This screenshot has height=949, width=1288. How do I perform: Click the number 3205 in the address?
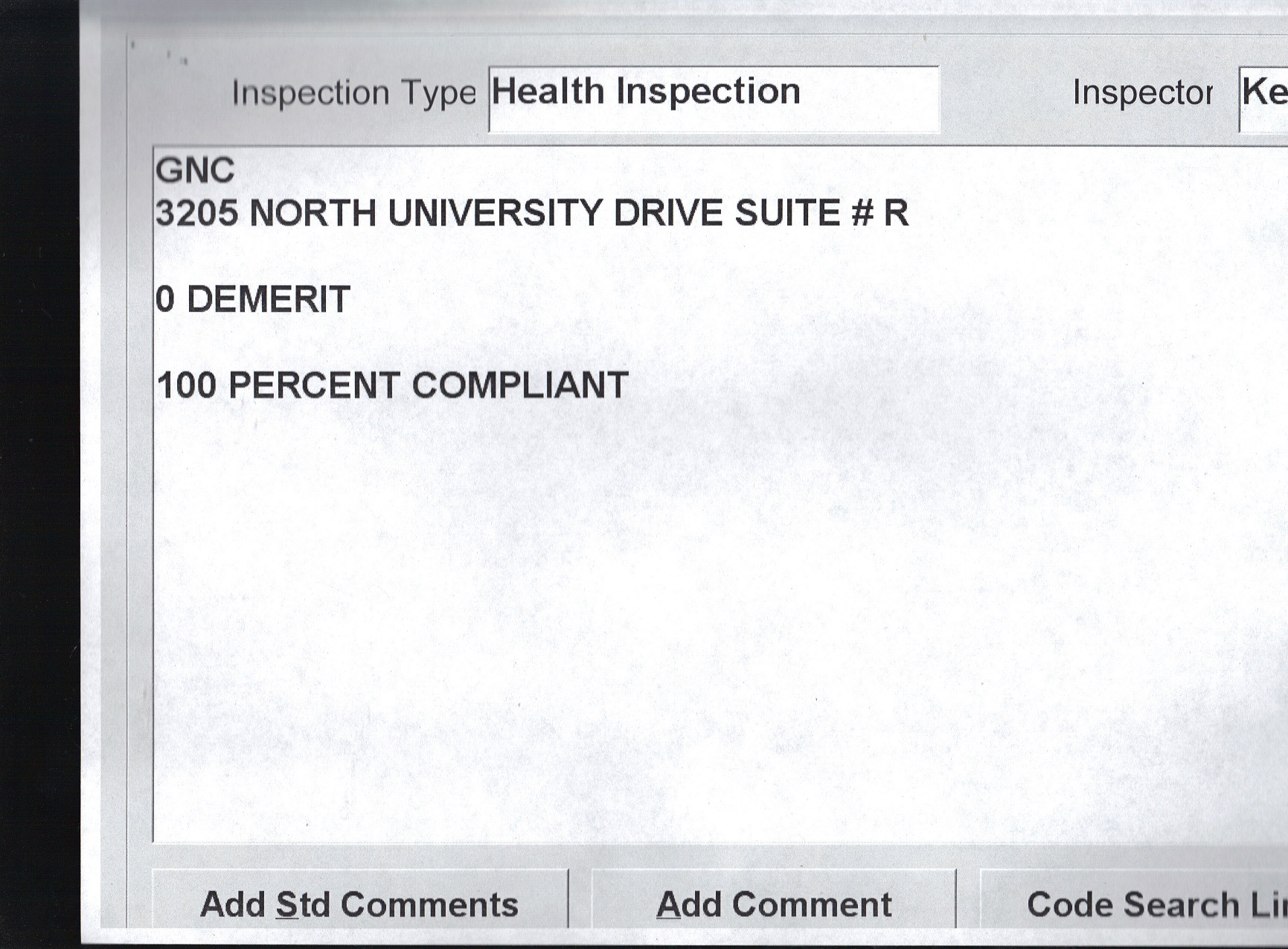tap(197, 214)
